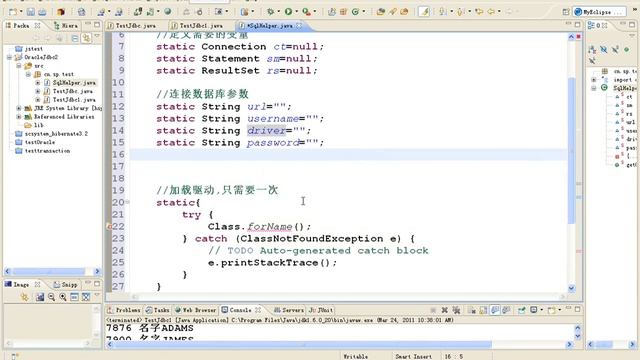This screenshot has height=360, width=640.
Task: Select SqlHelper.java in Package Explorer
Action: click(74, 83)
